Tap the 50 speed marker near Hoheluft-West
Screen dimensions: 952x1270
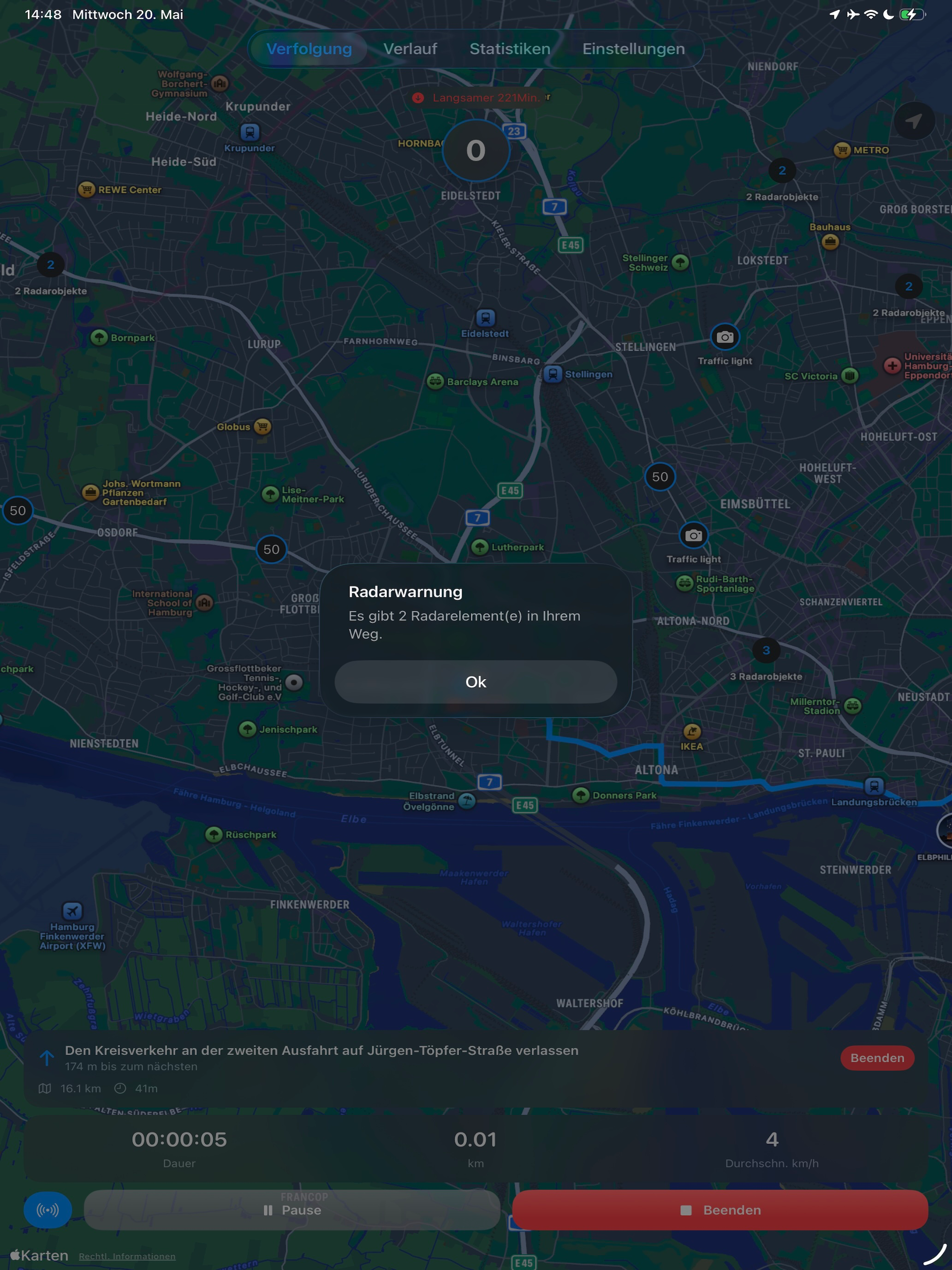pos(660,477)
